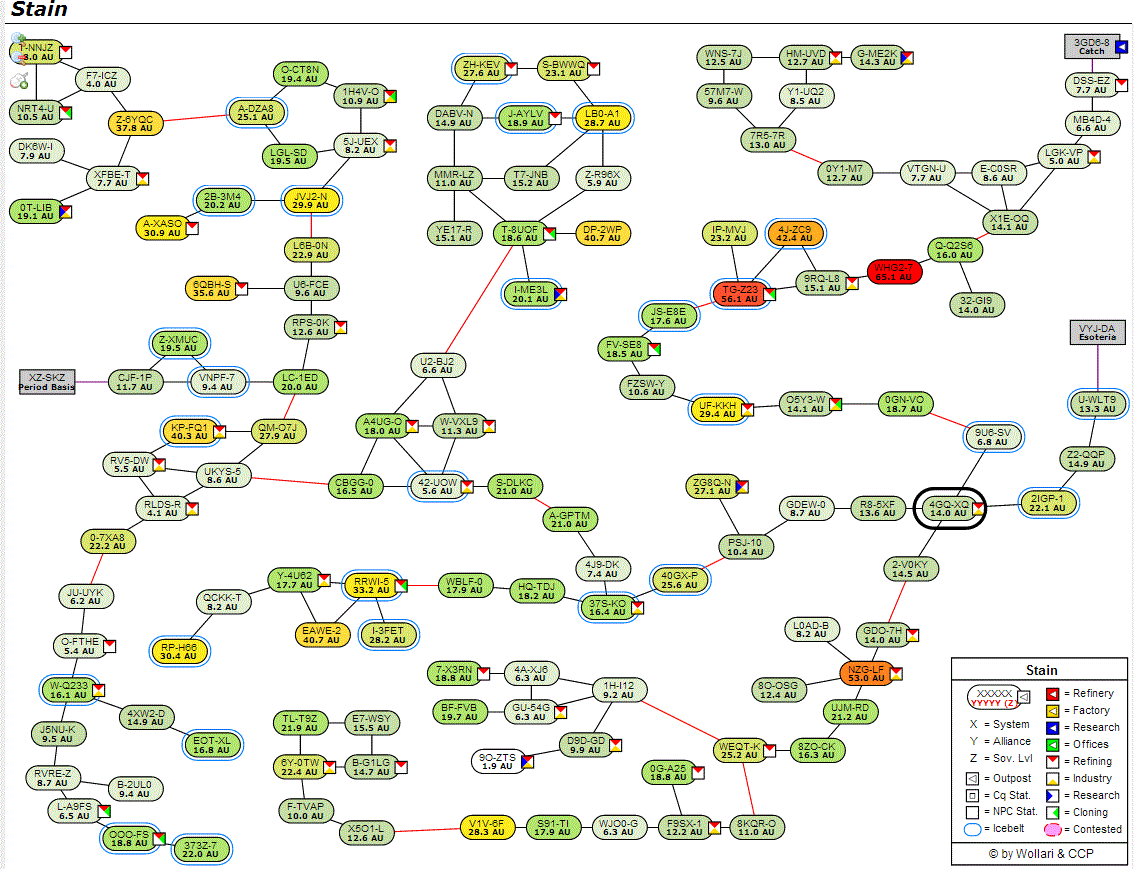Click station icon beside 1H4V-O

click(390, 96)
